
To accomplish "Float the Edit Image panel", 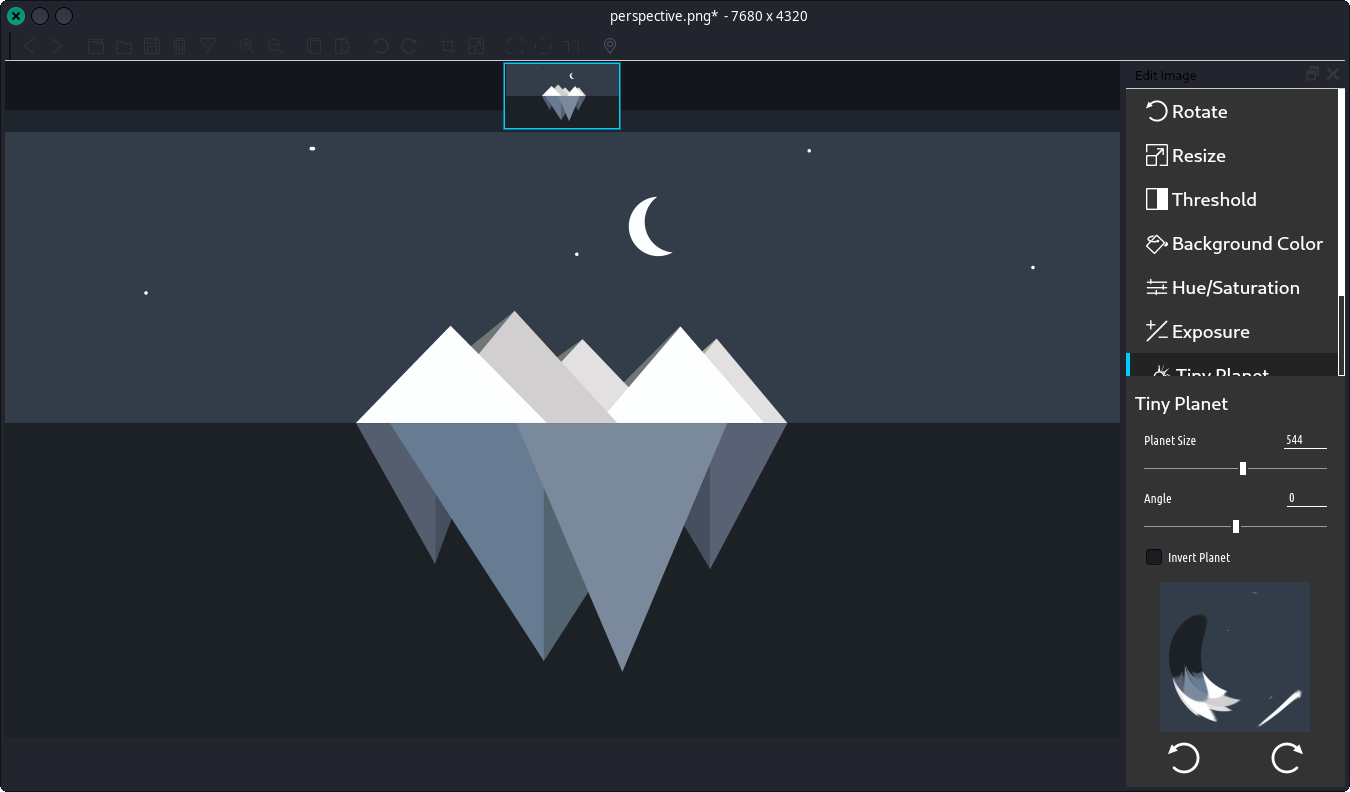I will coord(1312,74).
